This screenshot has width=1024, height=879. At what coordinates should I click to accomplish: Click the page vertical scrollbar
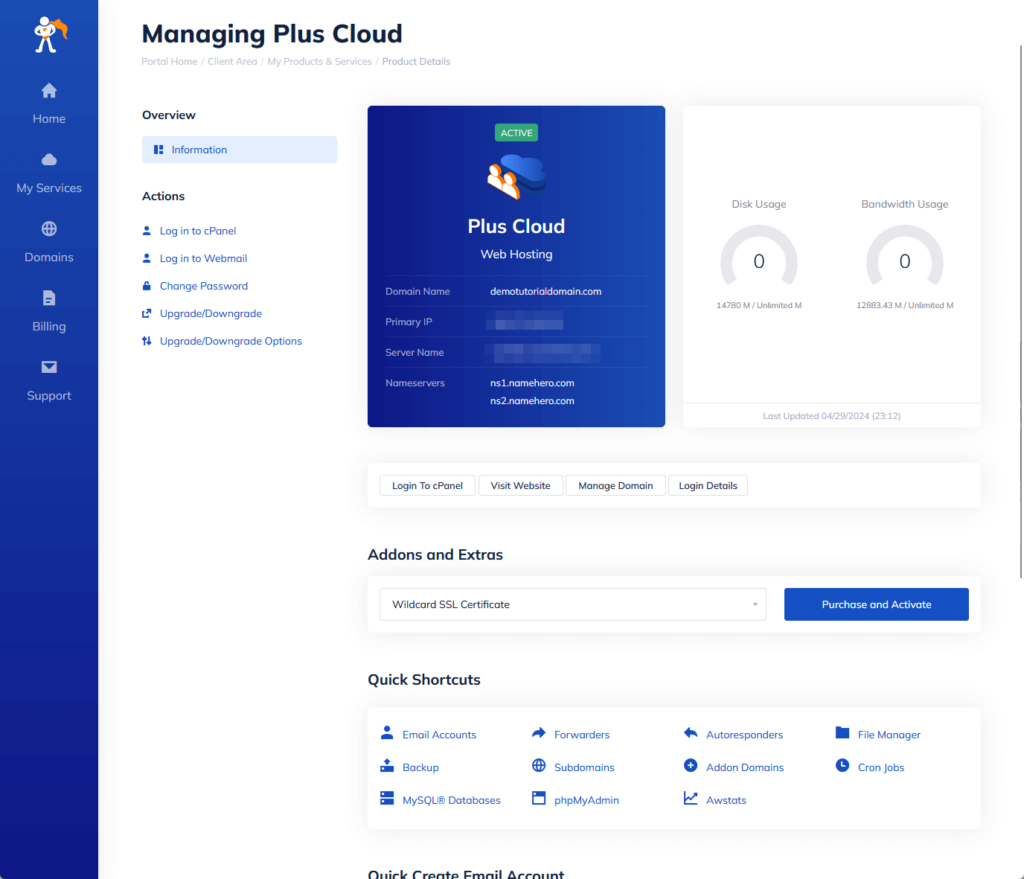click(x=1021, y=312)
